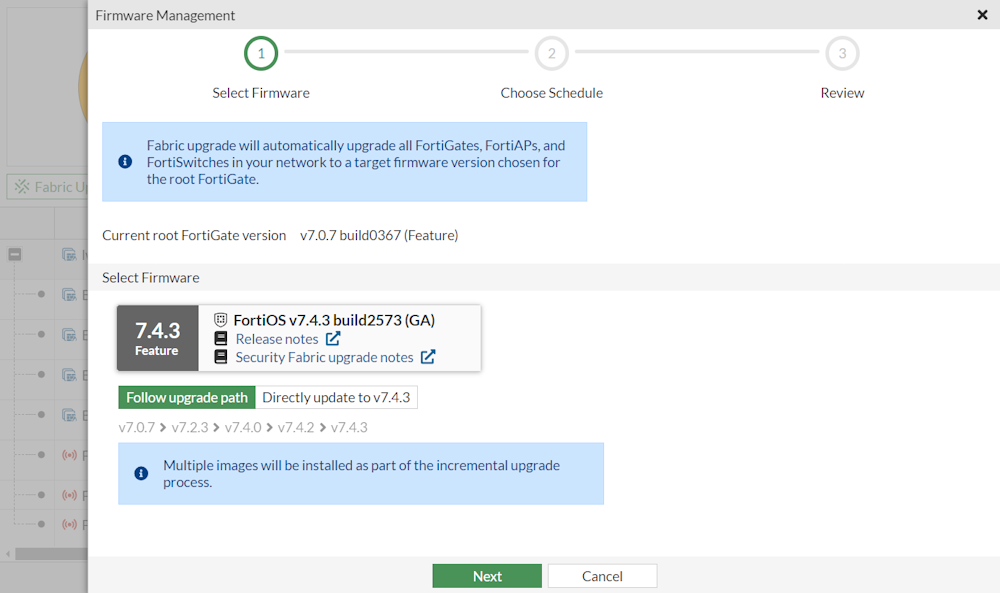1000x593 pixels.
Task: Enable the Follow upgrade path option
Action: (186, 397)
